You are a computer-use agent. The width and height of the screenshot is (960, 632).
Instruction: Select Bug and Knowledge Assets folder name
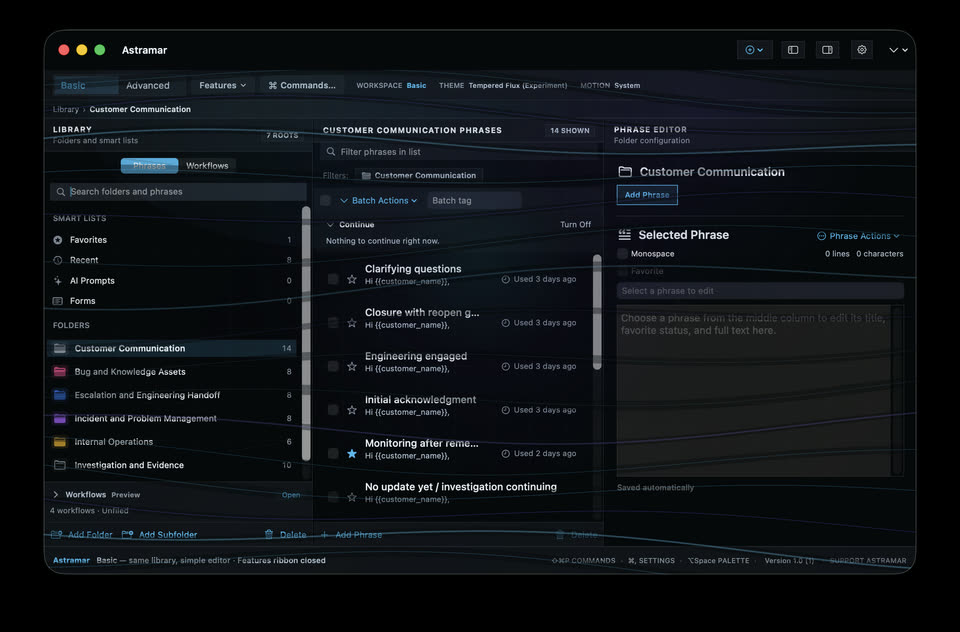(x=130, y=372)
